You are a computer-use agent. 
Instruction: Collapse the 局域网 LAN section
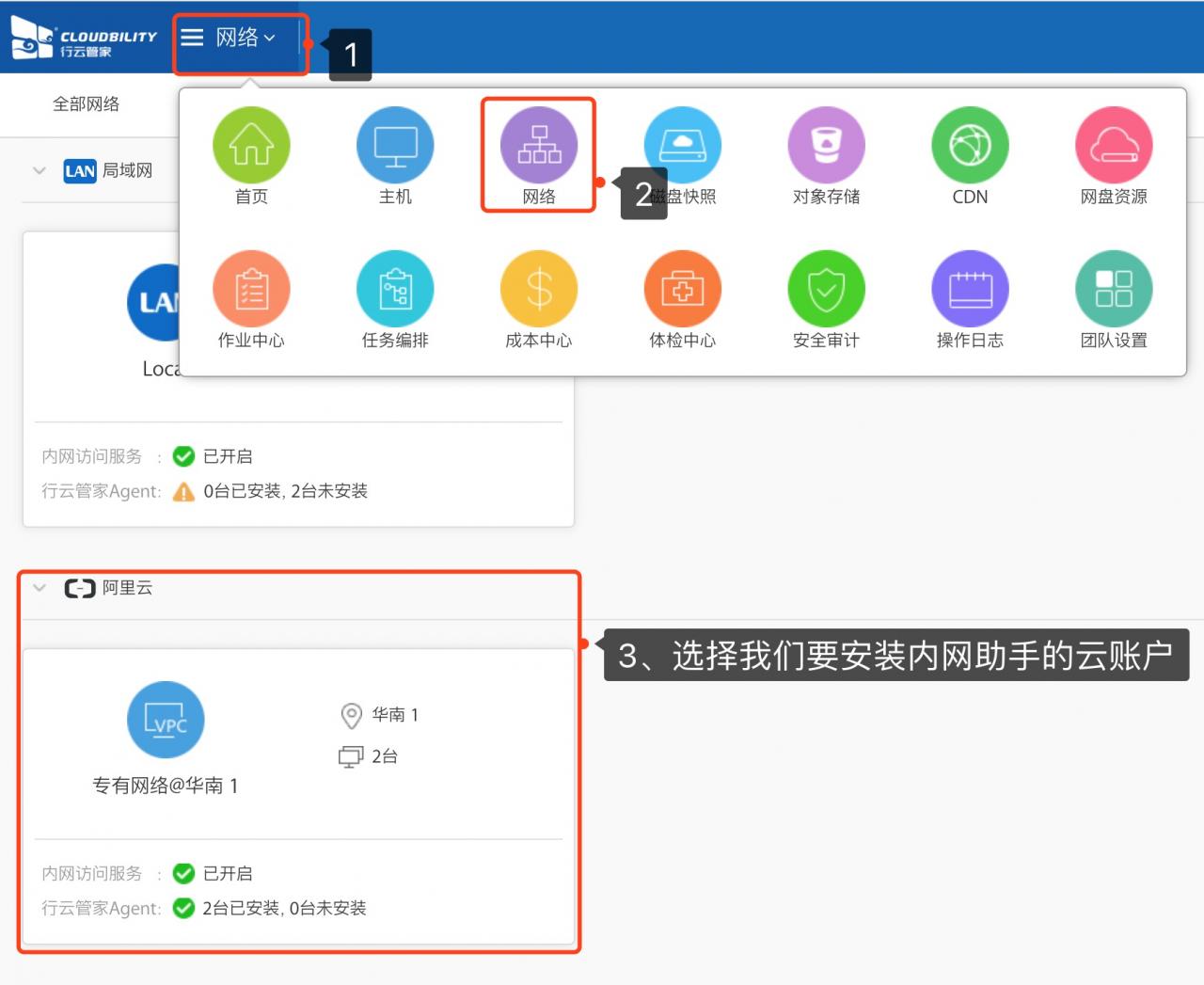[40, 171]
